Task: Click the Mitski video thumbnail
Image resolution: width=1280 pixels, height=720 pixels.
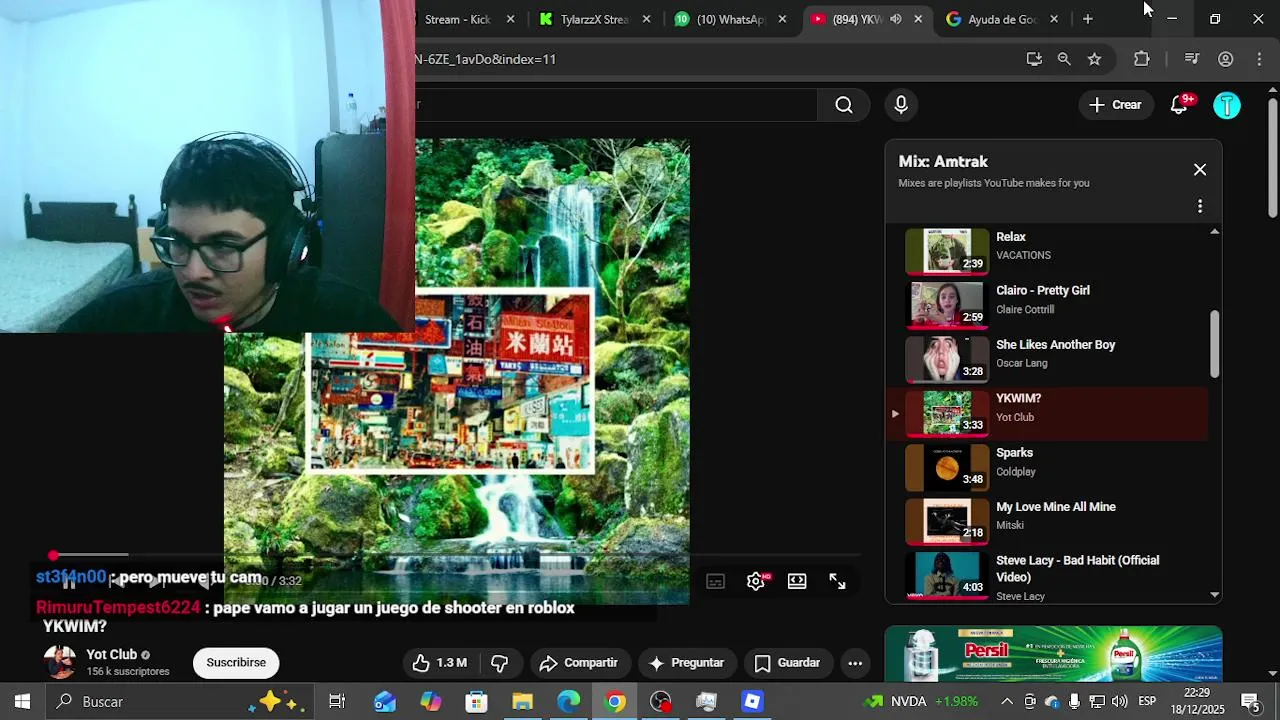Action: tap(946, 521)
